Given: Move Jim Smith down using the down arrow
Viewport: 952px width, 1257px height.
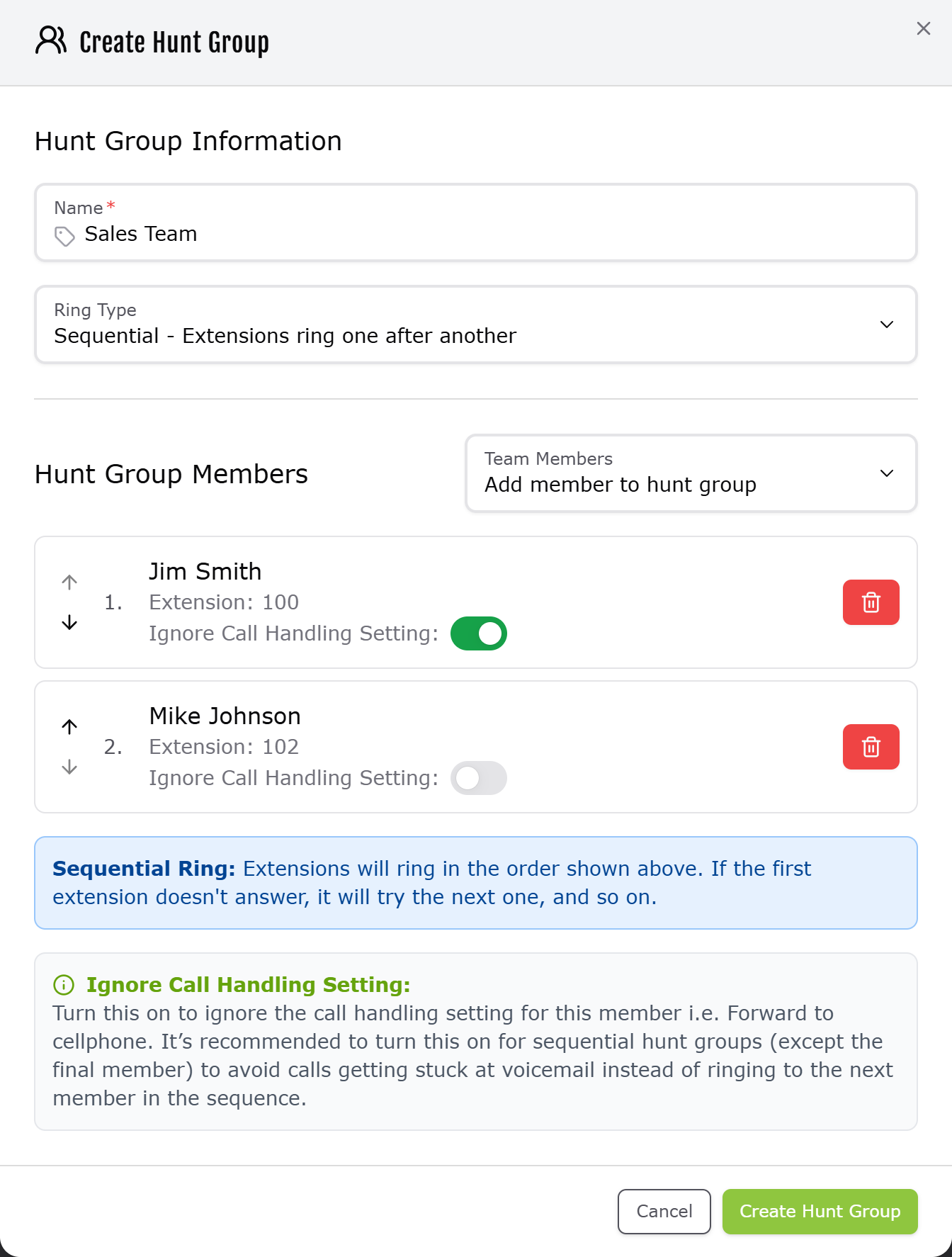Looking at the screenshot, I should (x=69, y=624).
